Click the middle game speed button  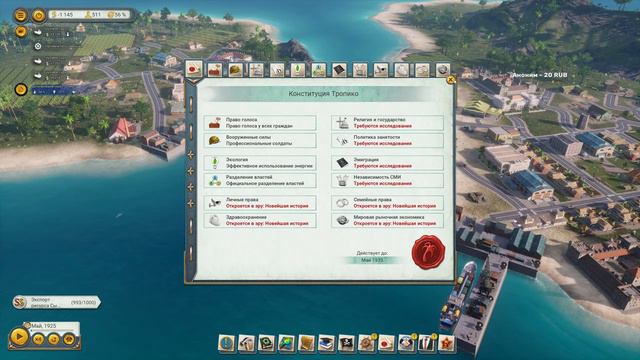coord(53,339)
